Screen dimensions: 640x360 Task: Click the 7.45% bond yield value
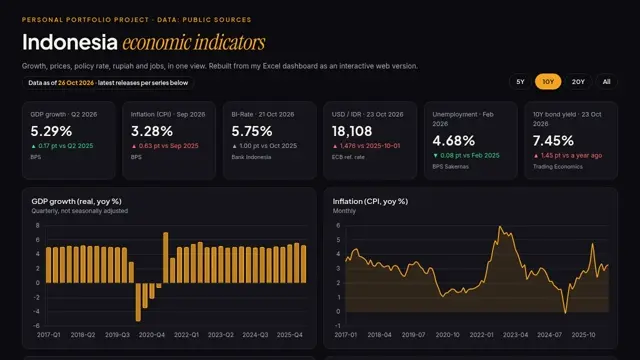pyautogui.click(x=553, y=141)
